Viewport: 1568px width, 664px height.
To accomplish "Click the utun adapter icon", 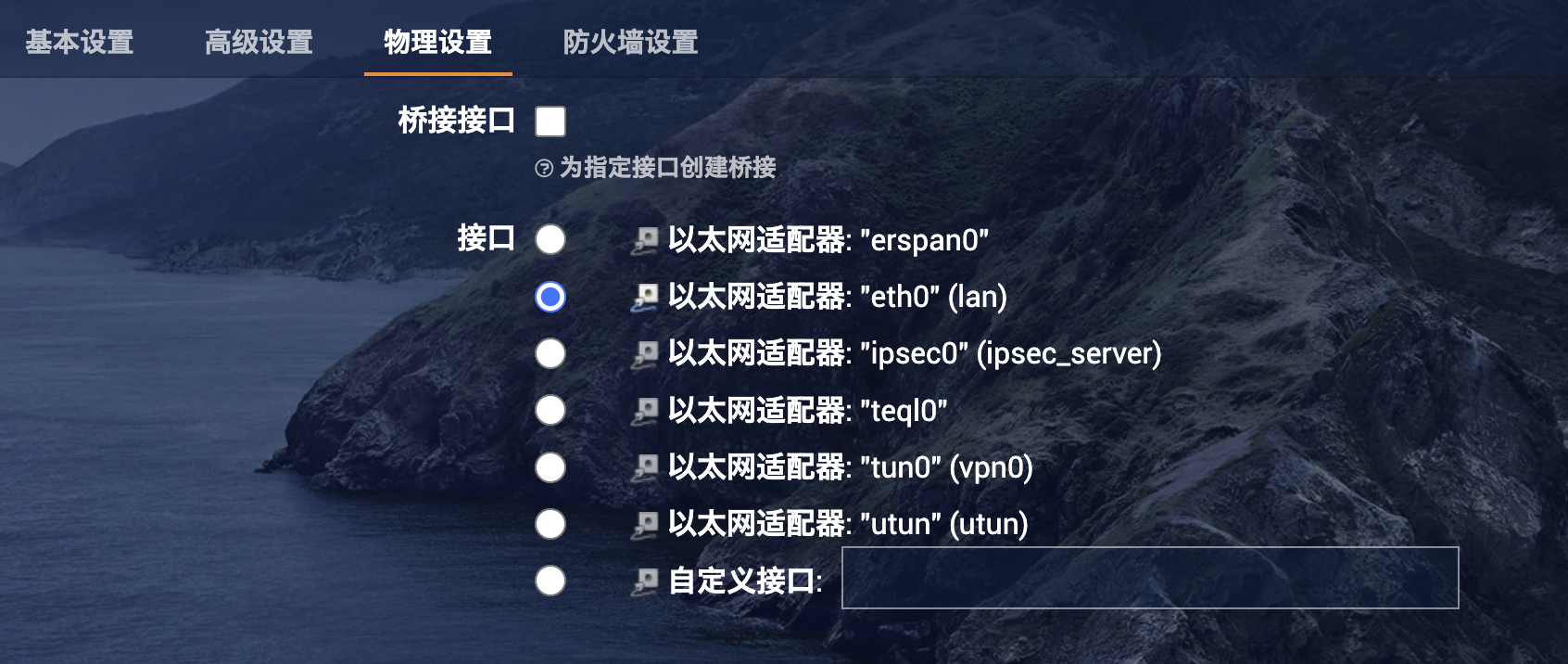I will [x=645, y=524].
